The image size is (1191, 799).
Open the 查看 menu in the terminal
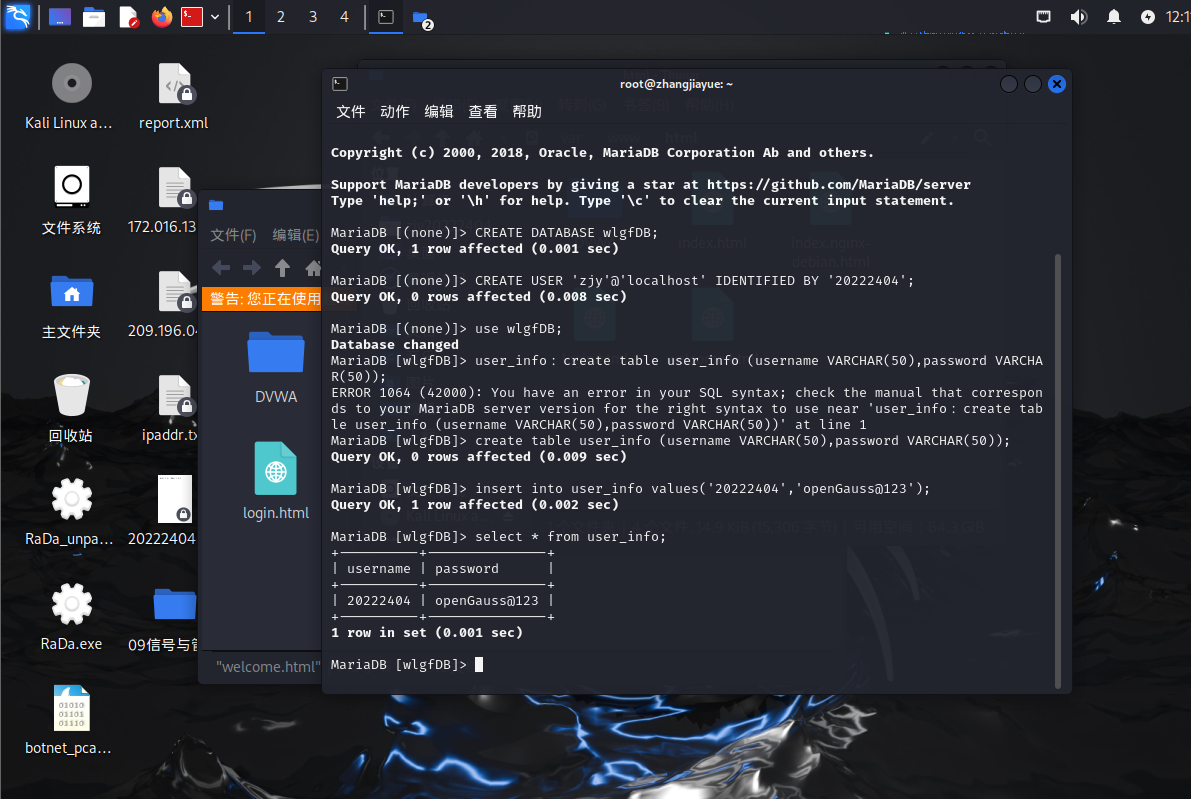coord(482,112)
